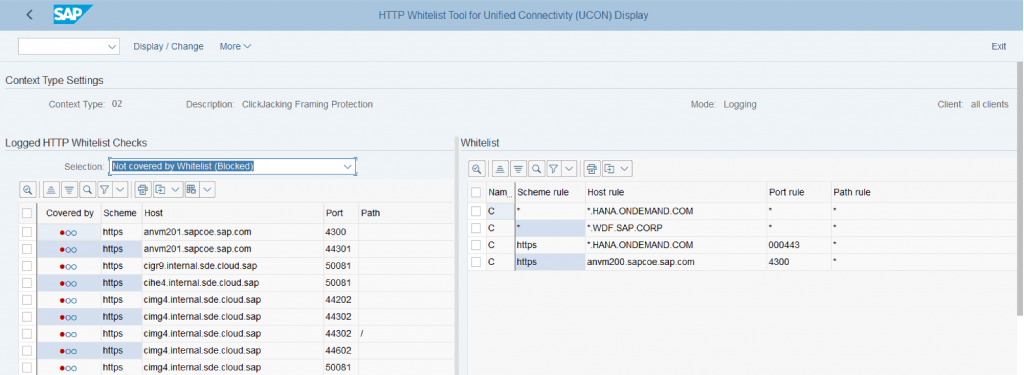Screen dimensions: 1024x375
Task: Click coverage status icon for cigr9 row
Action: tap(69, 266)
